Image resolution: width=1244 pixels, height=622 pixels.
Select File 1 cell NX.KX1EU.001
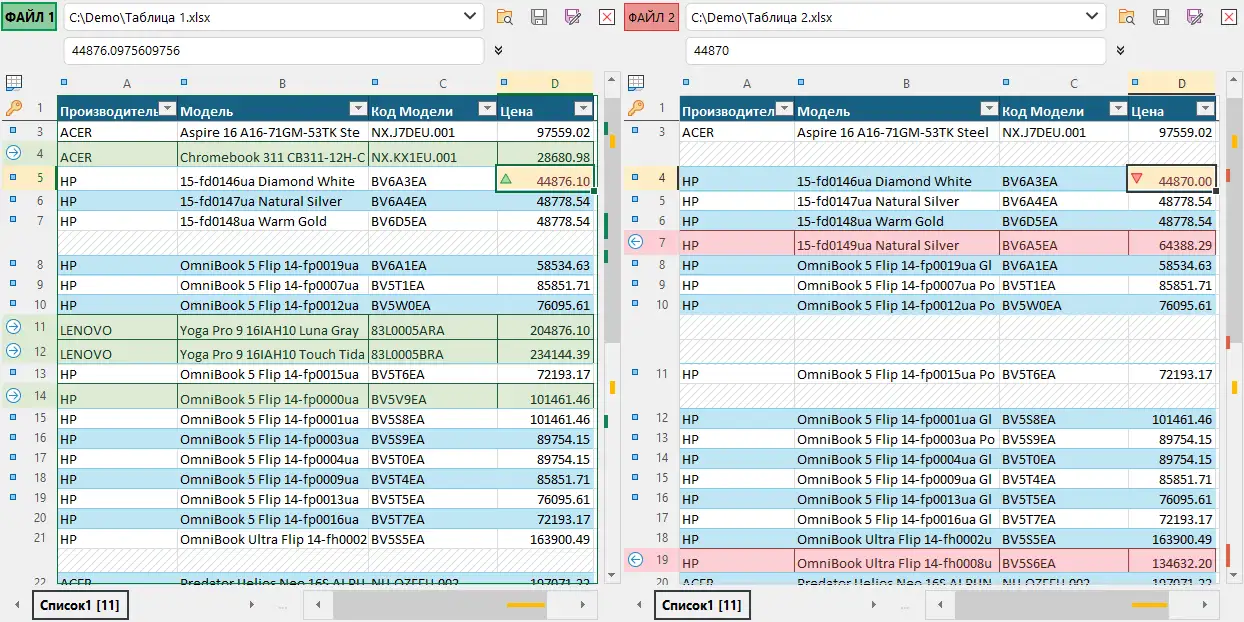[x=433, y=156]
